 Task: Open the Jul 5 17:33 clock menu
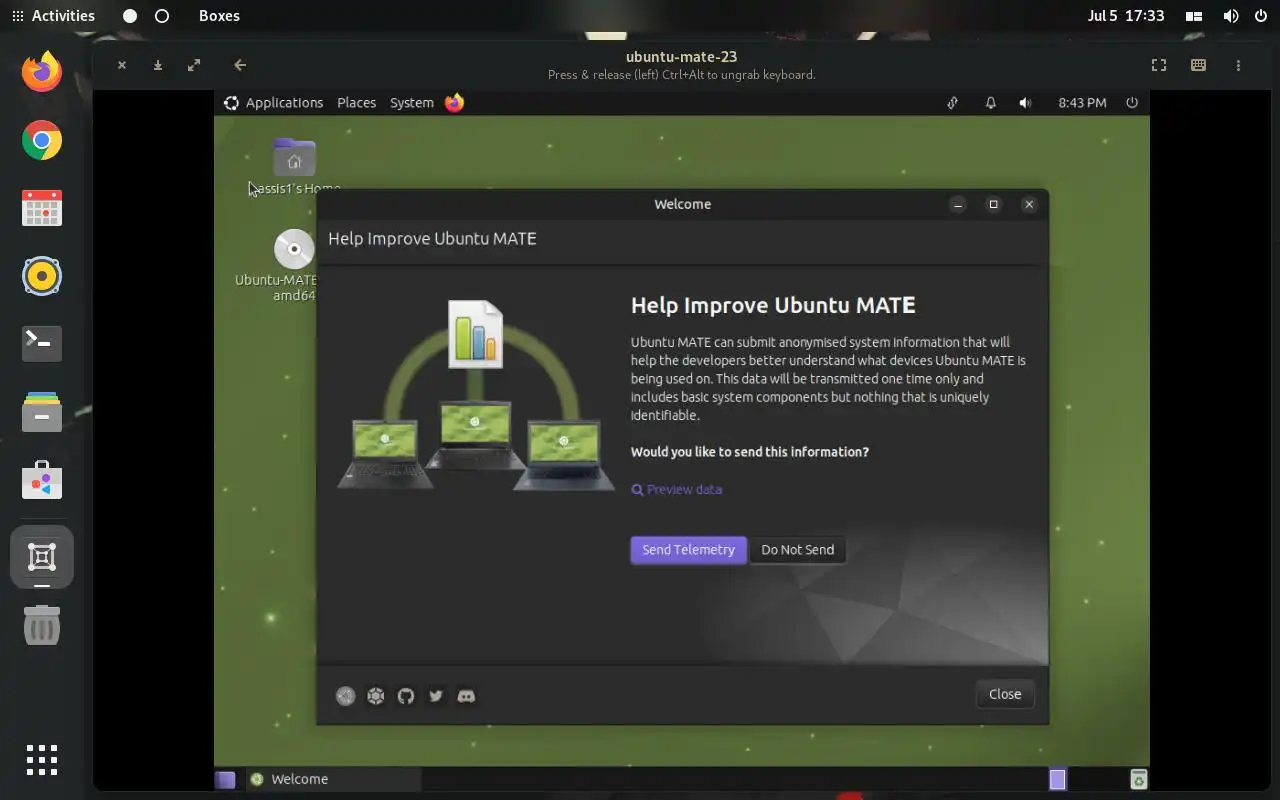click(1126, 16)
